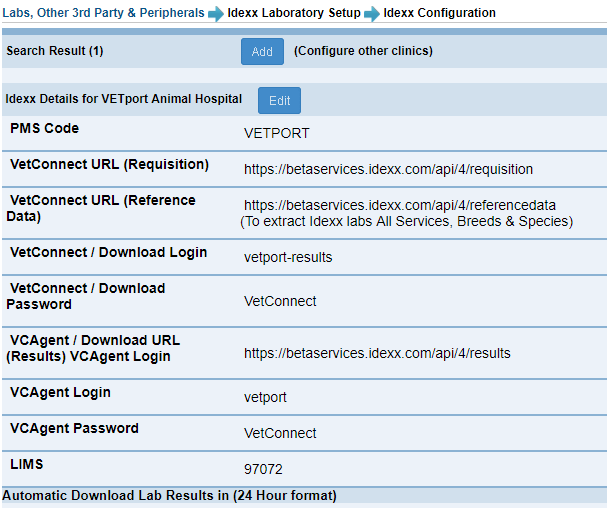Select the Idexx Configuration breadcrumb text
Image resolution: width=607 pixels, height=508 pixels.
[439, 13]
